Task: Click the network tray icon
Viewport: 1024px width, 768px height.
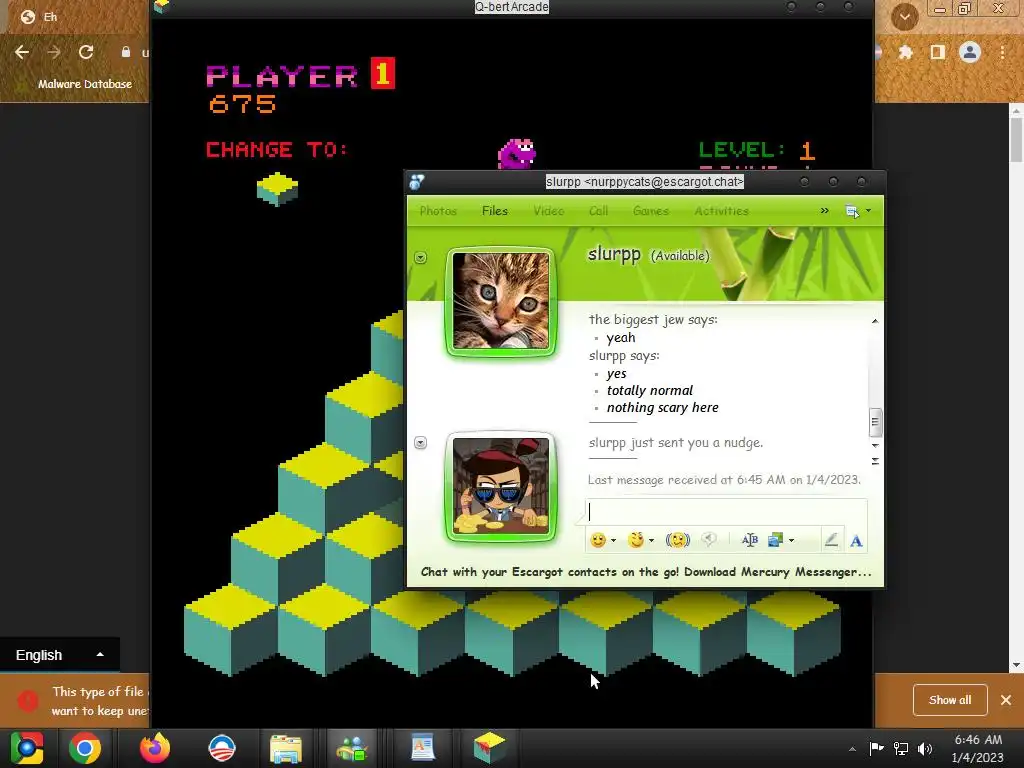Action: click(x=901, y=748)
